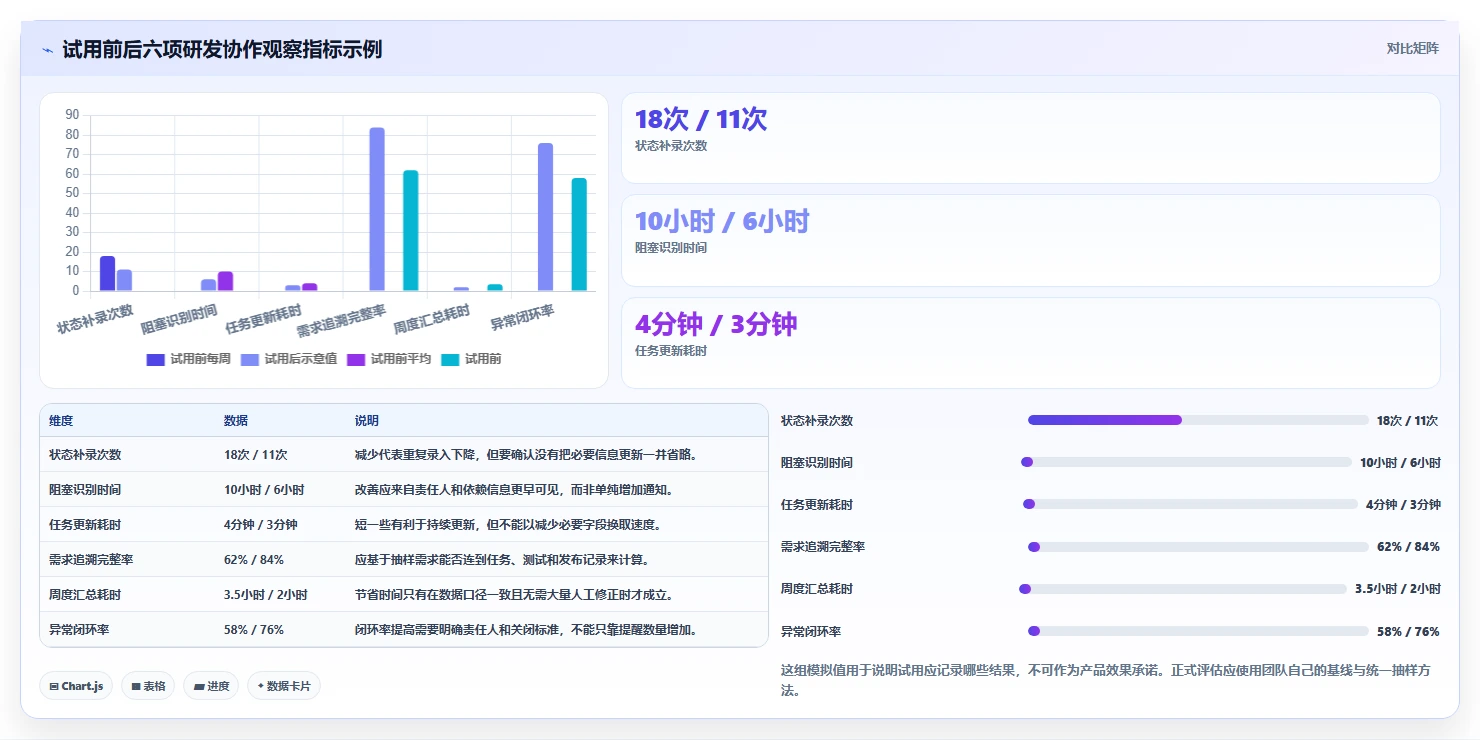Click the cyan bar for 周度汇总耗时
Viewport: 1480px width, 740px height.
pyautogui.click(x=495, y=288)
